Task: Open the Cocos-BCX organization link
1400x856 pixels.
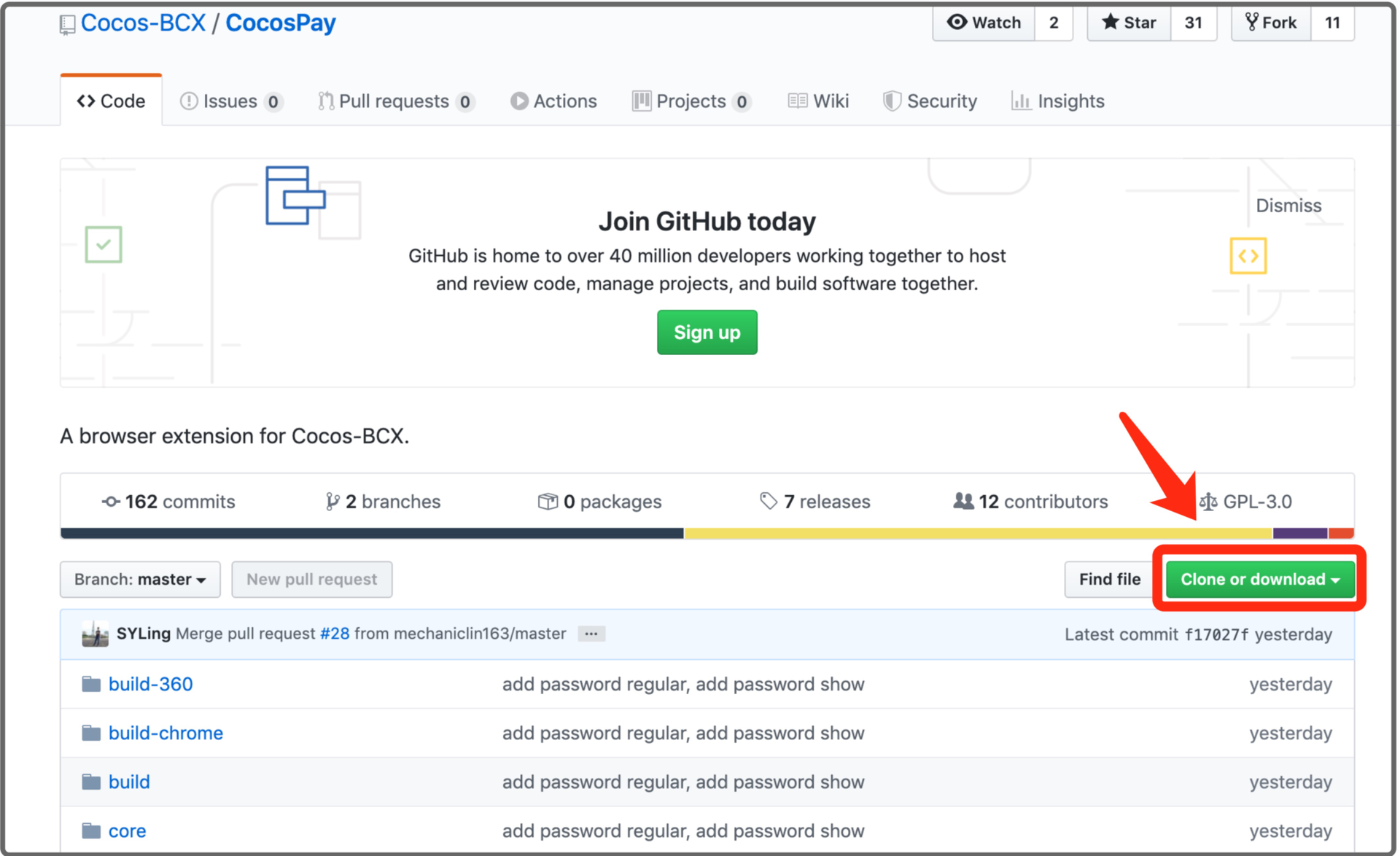Action: click(x=143, y=23)
